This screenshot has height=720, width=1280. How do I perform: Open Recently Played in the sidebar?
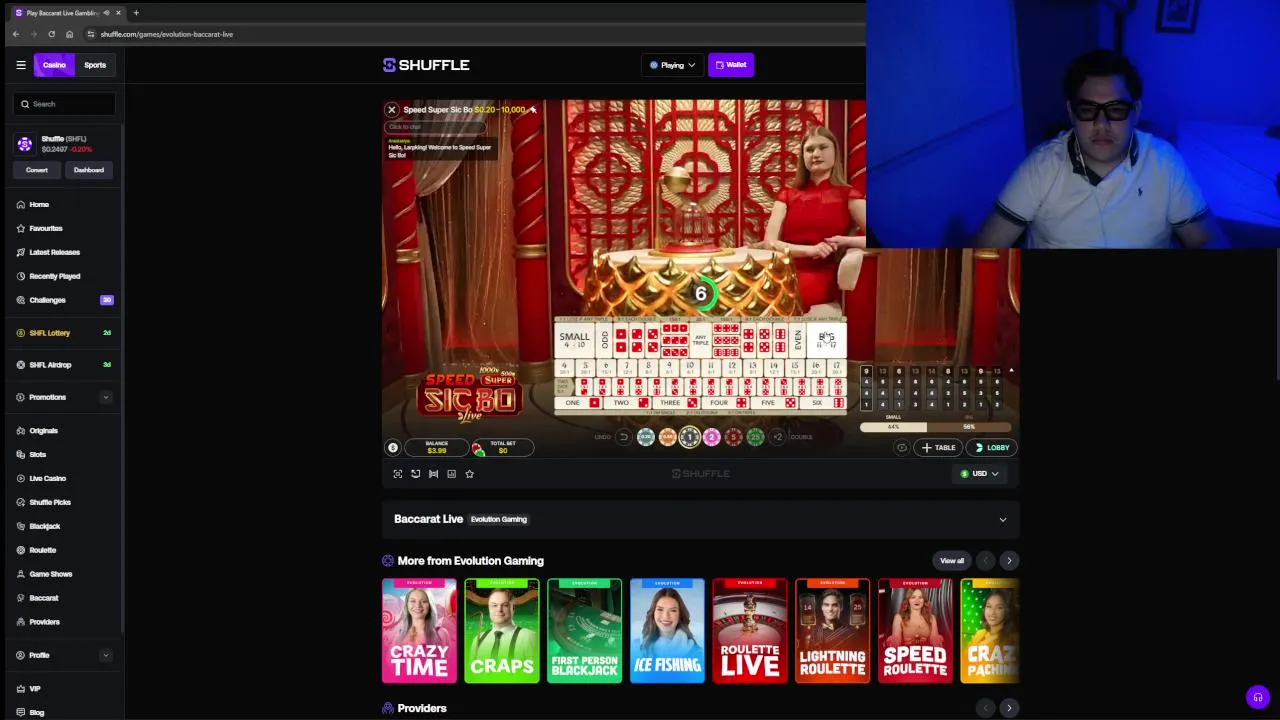click(x=54, y=276)
